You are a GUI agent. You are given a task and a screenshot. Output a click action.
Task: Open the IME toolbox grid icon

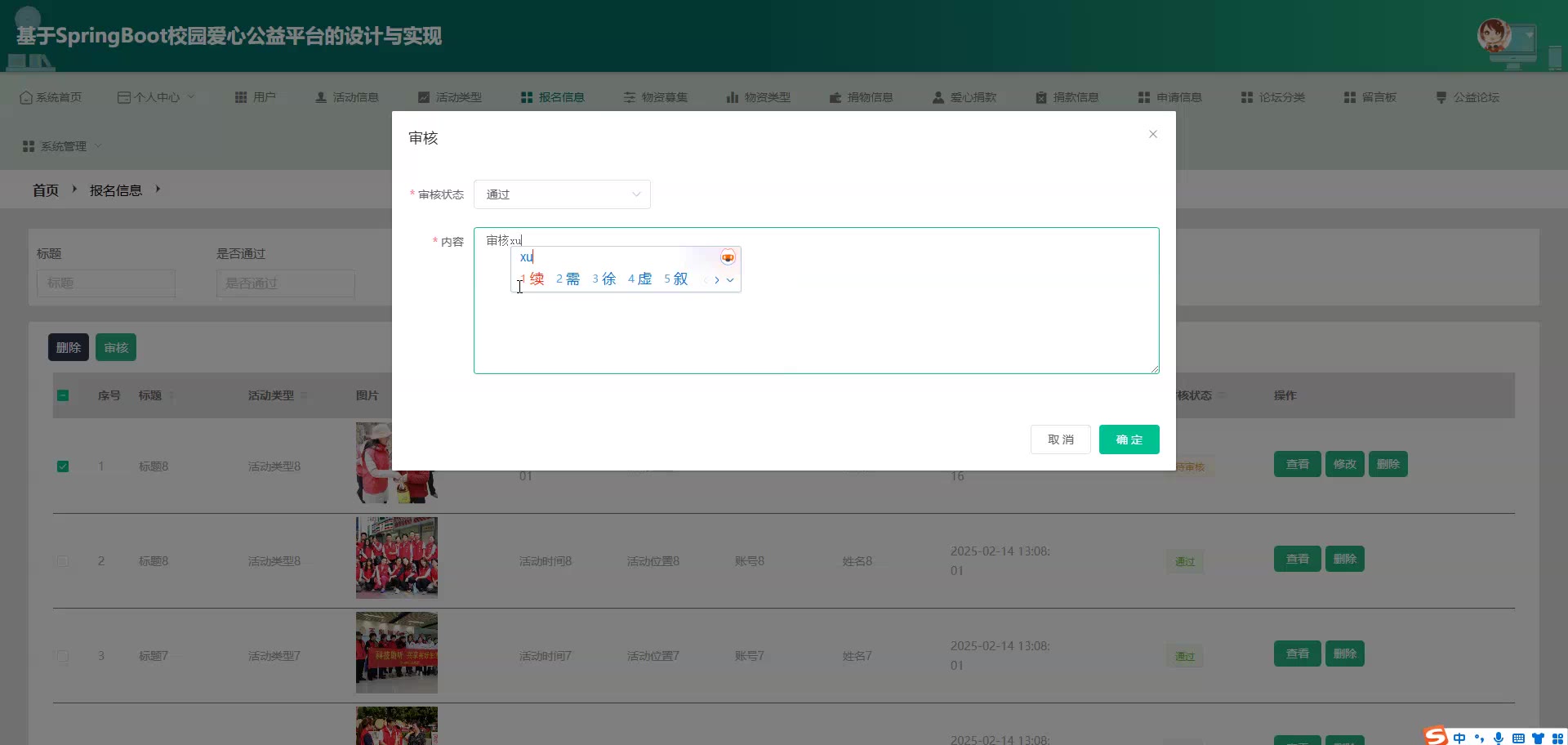click(1557, 738)
